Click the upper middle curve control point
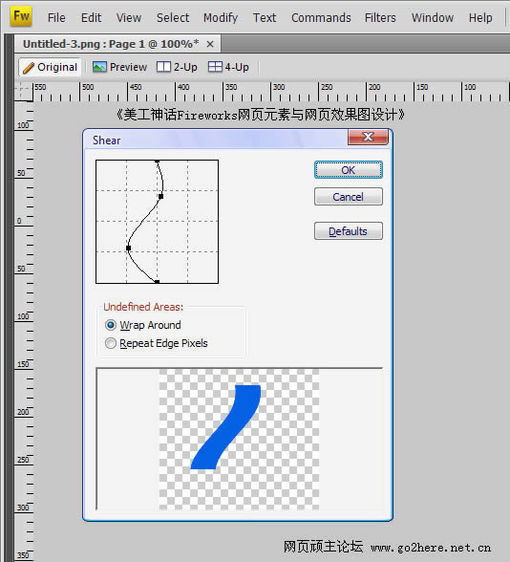510x562 pixels. [161, 196]
